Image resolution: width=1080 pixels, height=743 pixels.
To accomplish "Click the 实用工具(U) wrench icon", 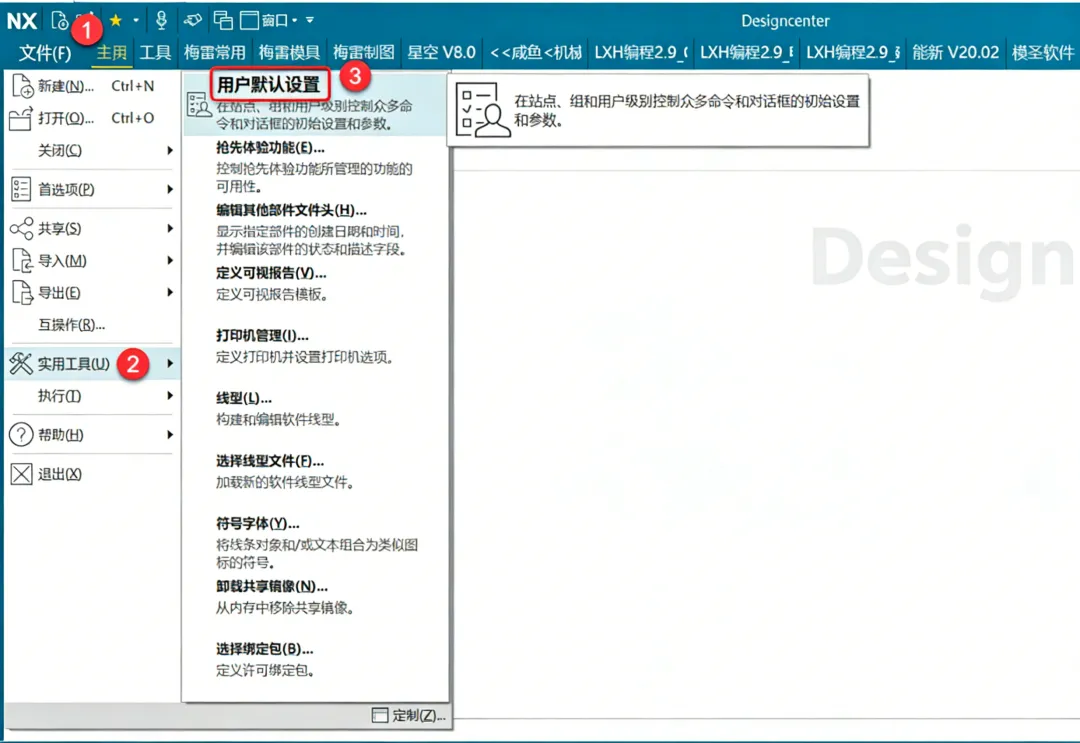I will coord(21,364).
